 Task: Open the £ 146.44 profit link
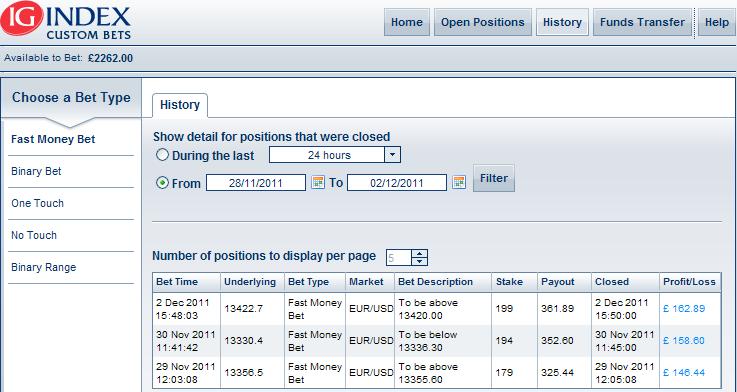(684, 373)
